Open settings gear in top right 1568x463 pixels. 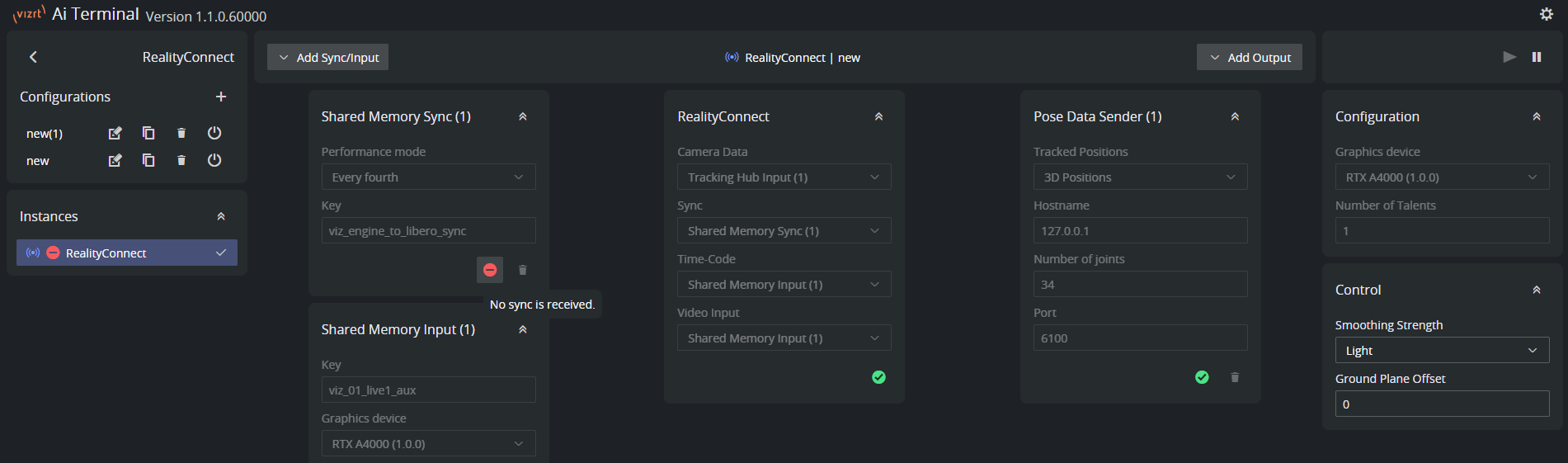tap(1546, 14)
